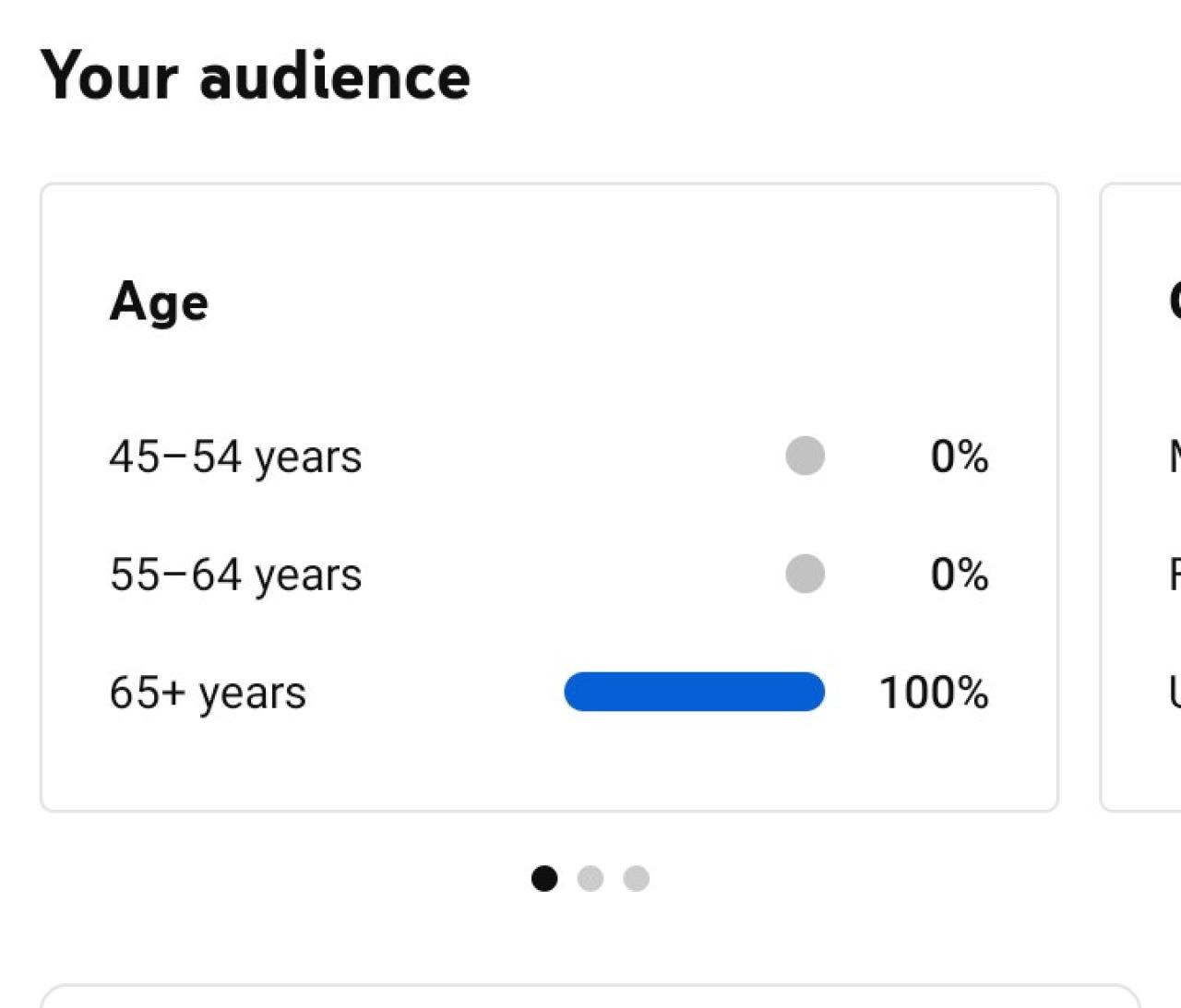Screen dimensions: 1181x1008
Task: Click the Age card title
Action: pyautogui.click(x=159, y=302)
